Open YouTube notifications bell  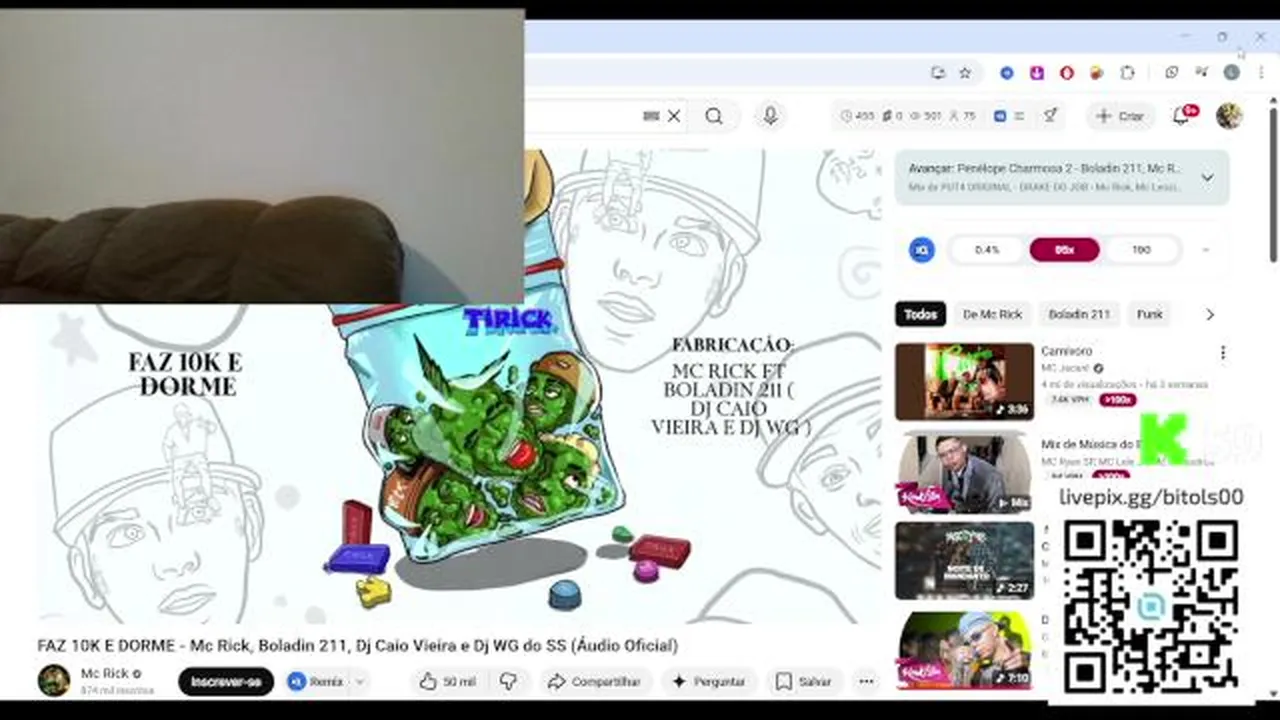coord(1181,116)
